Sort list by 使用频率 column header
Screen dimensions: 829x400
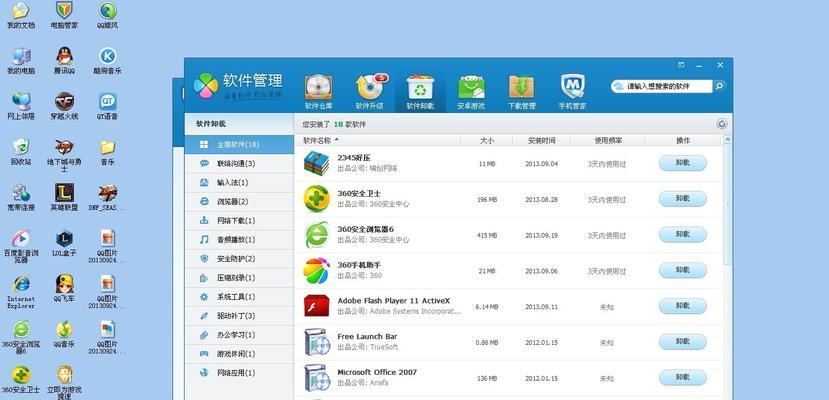608,141
